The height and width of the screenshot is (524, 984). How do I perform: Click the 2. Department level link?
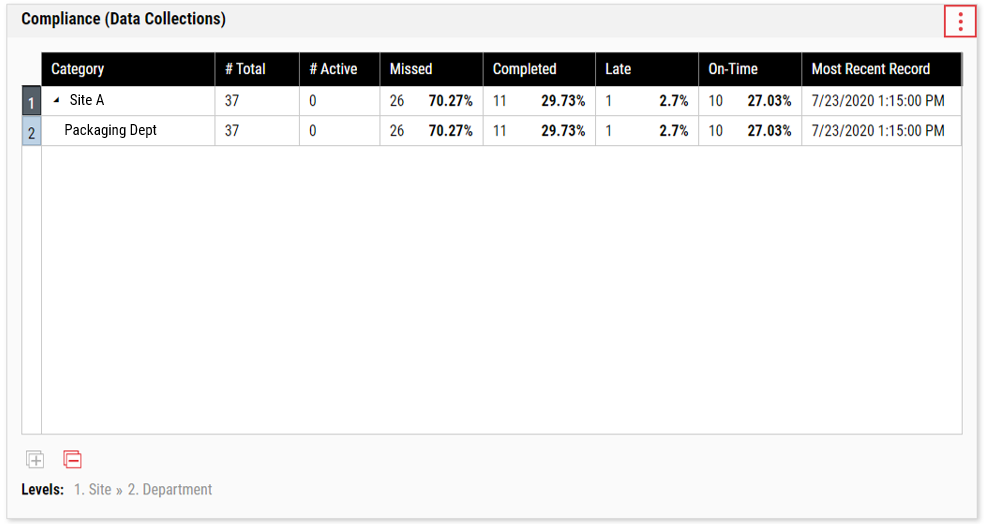170,489
